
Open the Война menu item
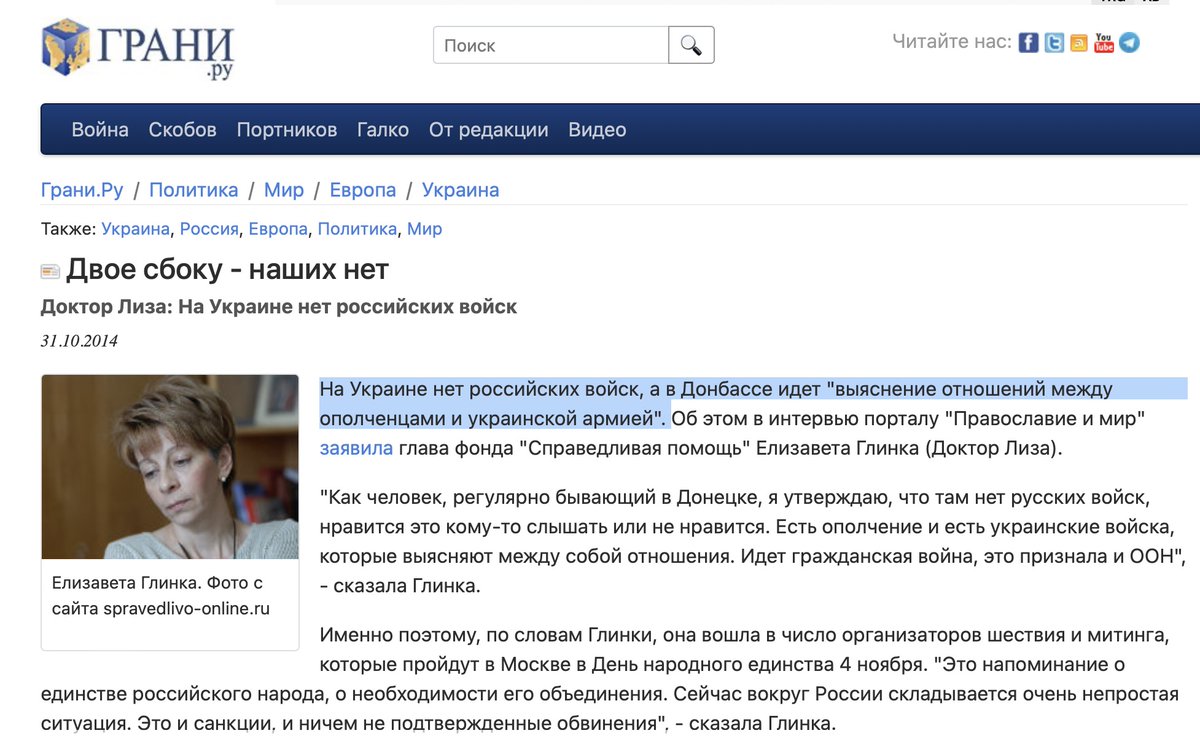(x=100, y=130)
